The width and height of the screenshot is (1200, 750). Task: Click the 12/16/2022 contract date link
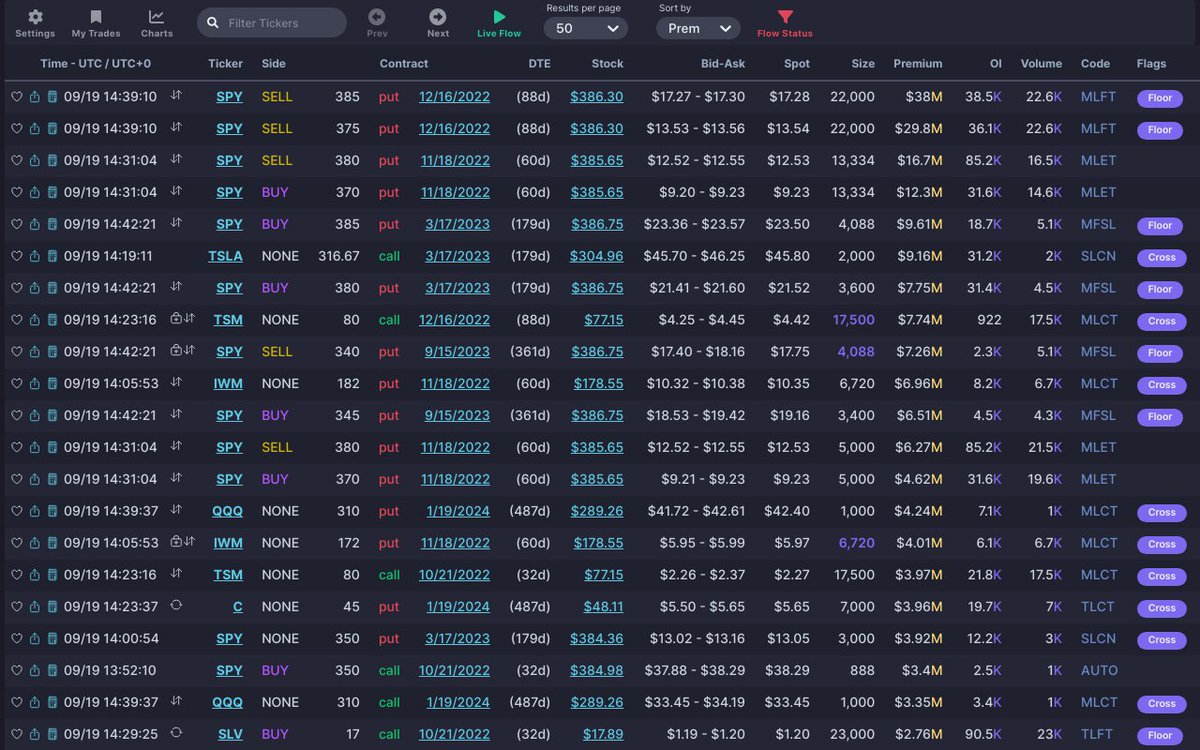pyautogui.click(x=454, y=96)
